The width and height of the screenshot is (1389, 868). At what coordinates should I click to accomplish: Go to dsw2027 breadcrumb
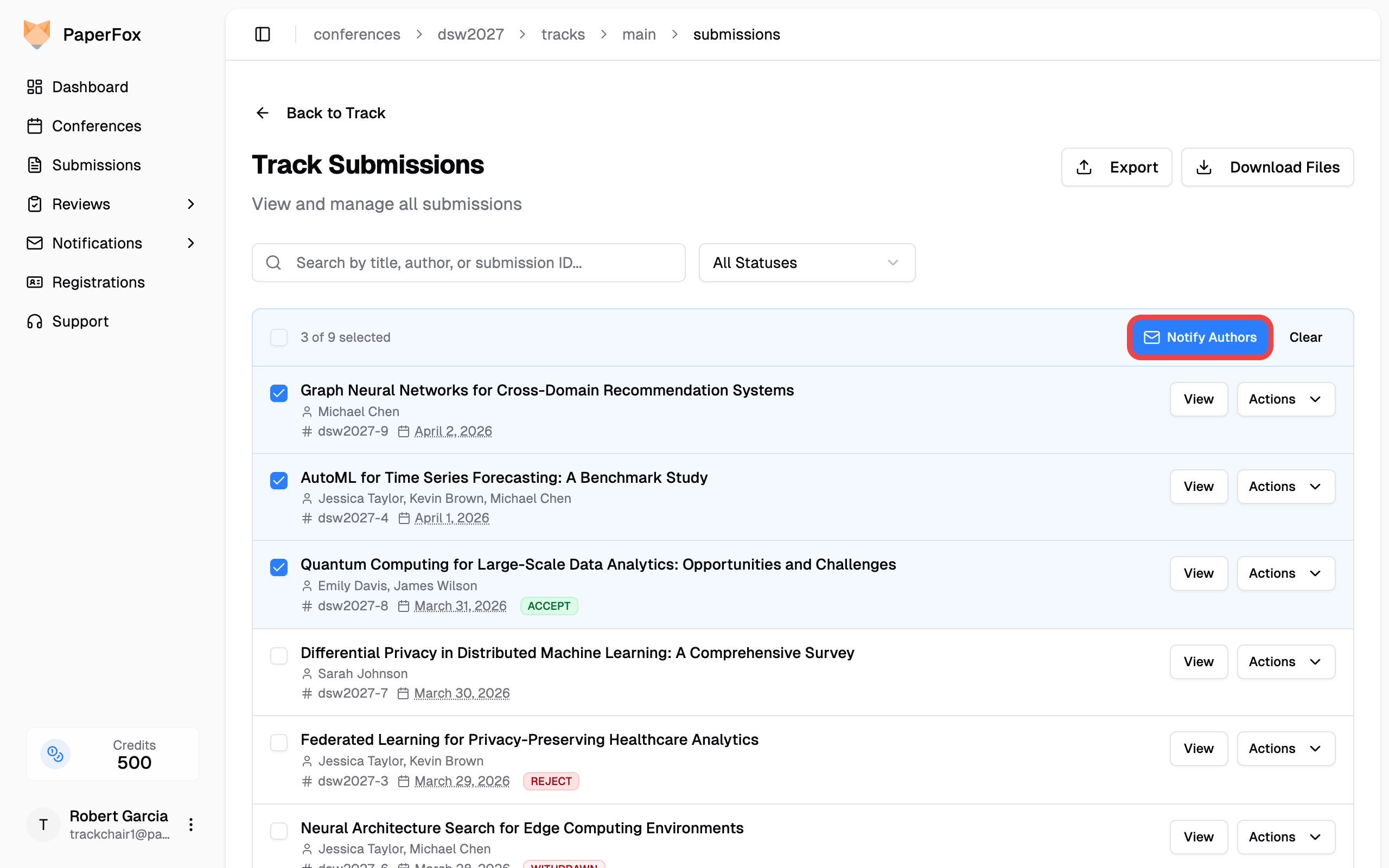coord(470,34)
